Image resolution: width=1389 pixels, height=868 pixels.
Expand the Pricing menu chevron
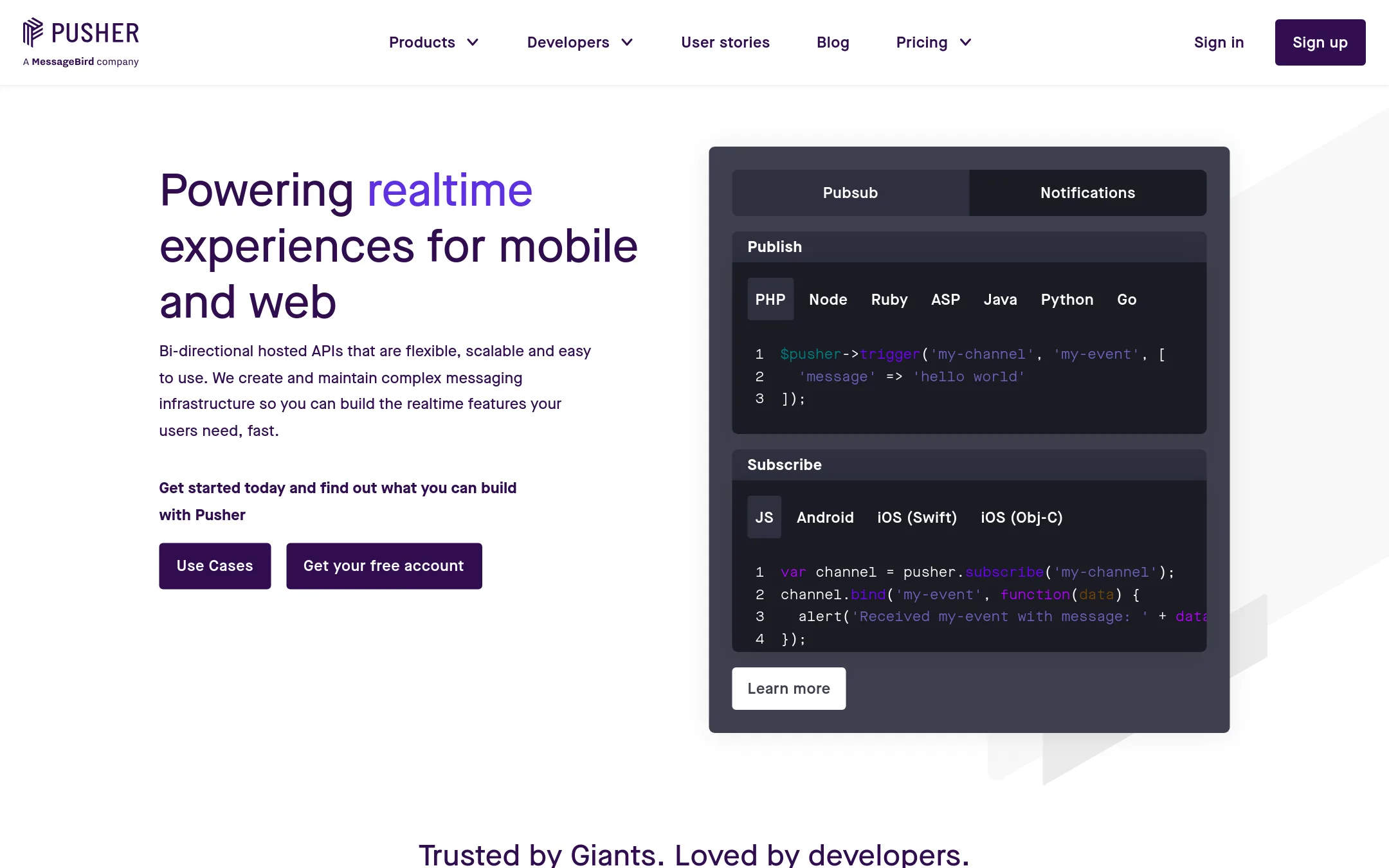(x=965, y=42)
